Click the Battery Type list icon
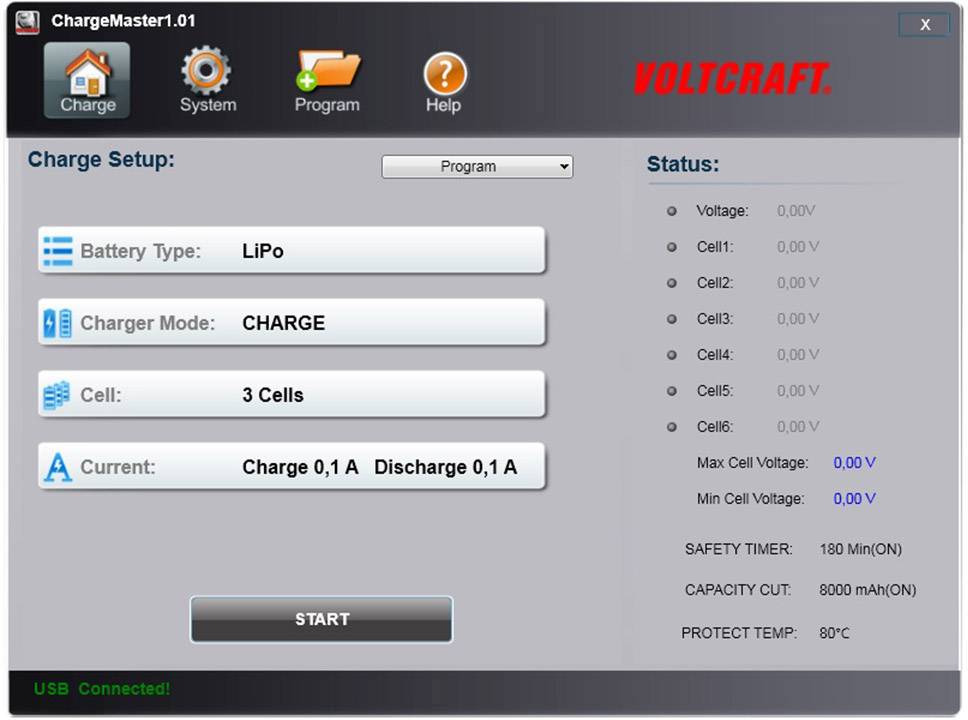The height and width of the screenshot is (720, 968). (57, 251)
